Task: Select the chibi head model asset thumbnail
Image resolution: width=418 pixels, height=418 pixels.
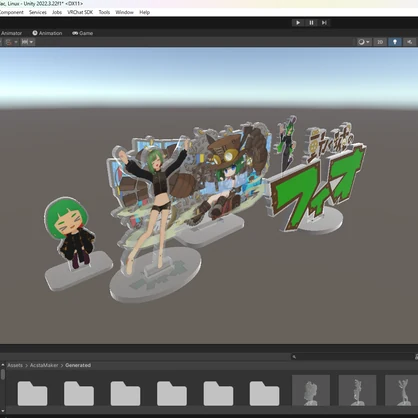Action: pos(311,391)
